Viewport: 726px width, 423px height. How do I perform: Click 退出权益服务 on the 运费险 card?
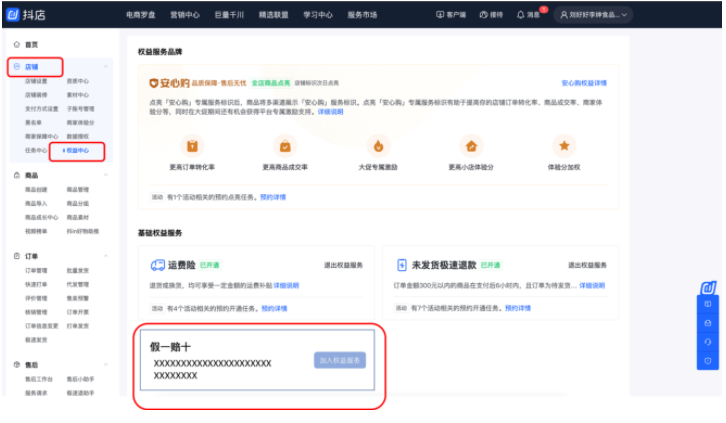343,266
